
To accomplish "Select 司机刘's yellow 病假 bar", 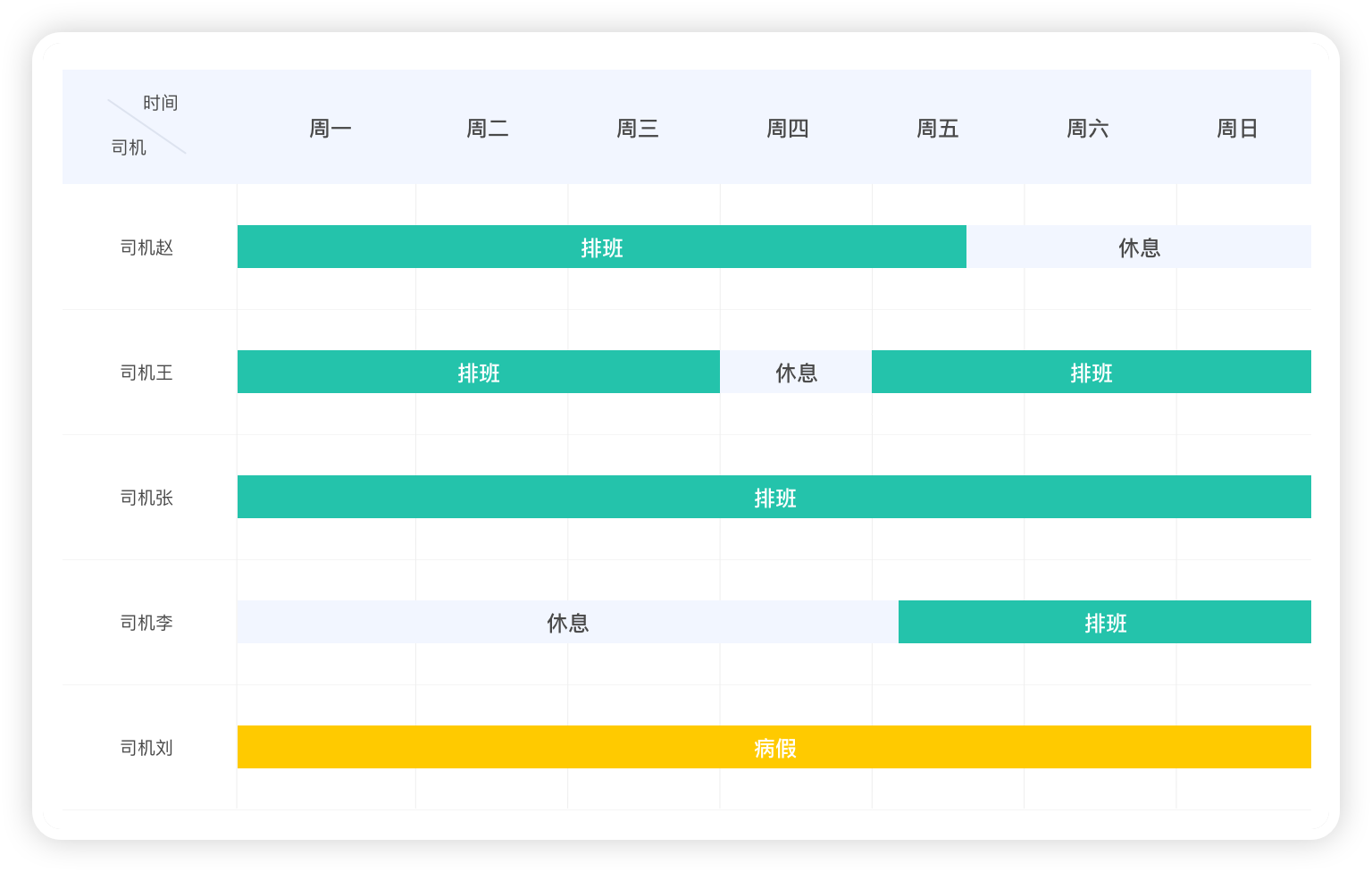I will [774, 747].
